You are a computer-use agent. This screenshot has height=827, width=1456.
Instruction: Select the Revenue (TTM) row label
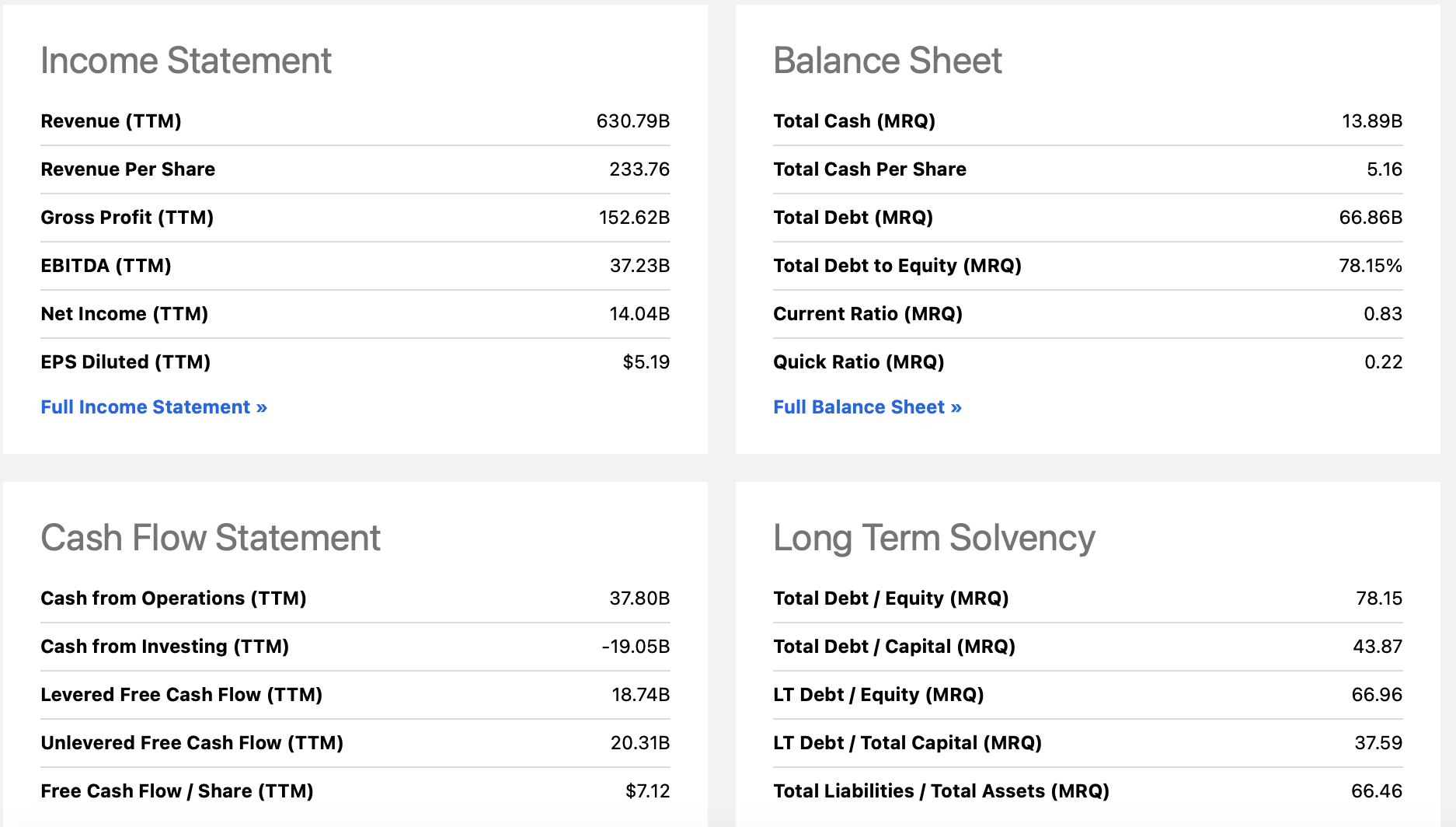pos(111,121)
